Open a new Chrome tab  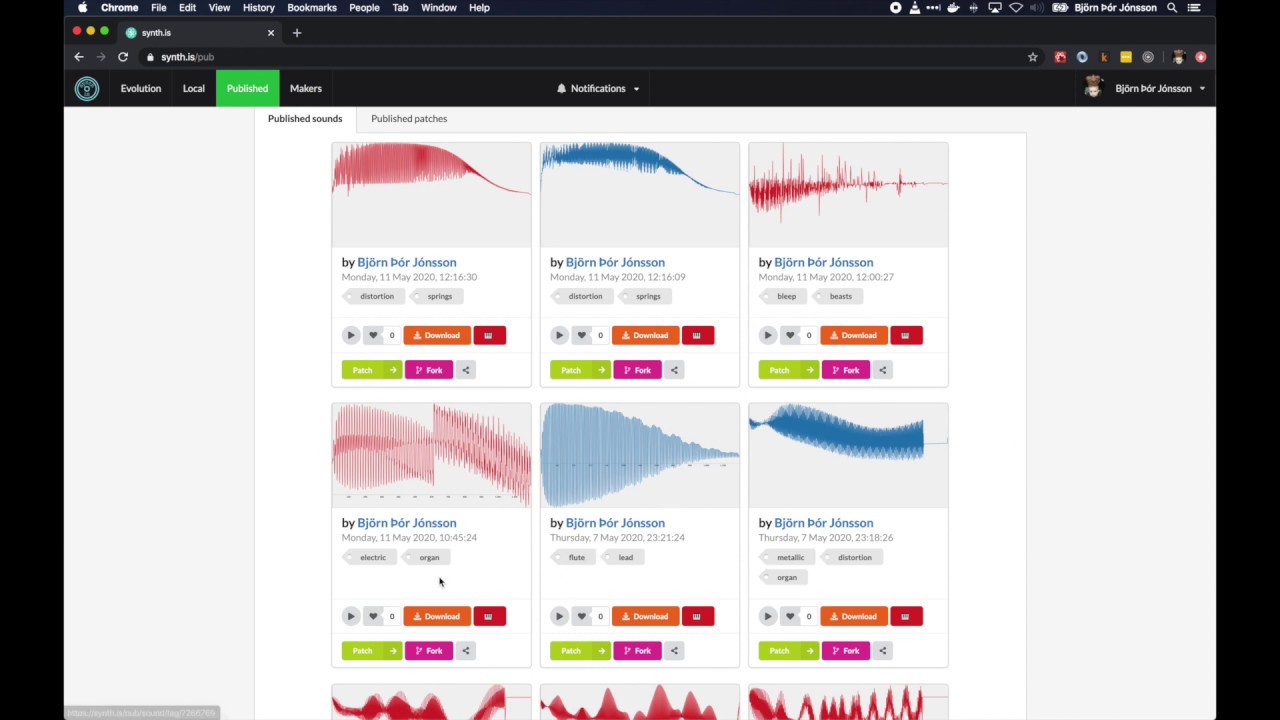[x=296, y=33]
